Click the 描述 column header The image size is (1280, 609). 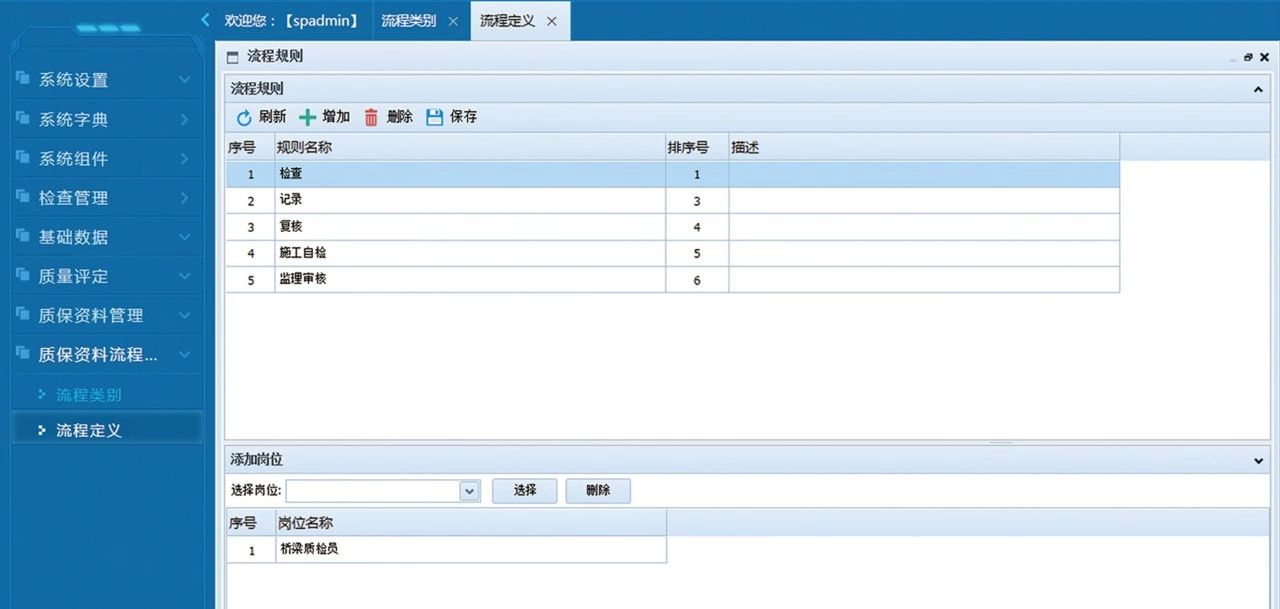coord(924,147)
